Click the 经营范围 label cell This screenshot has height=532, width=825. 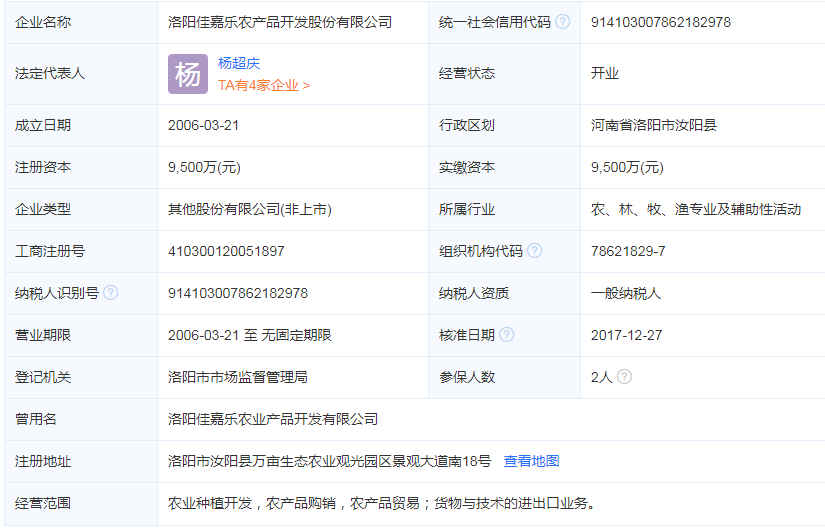tap(81, 504)
